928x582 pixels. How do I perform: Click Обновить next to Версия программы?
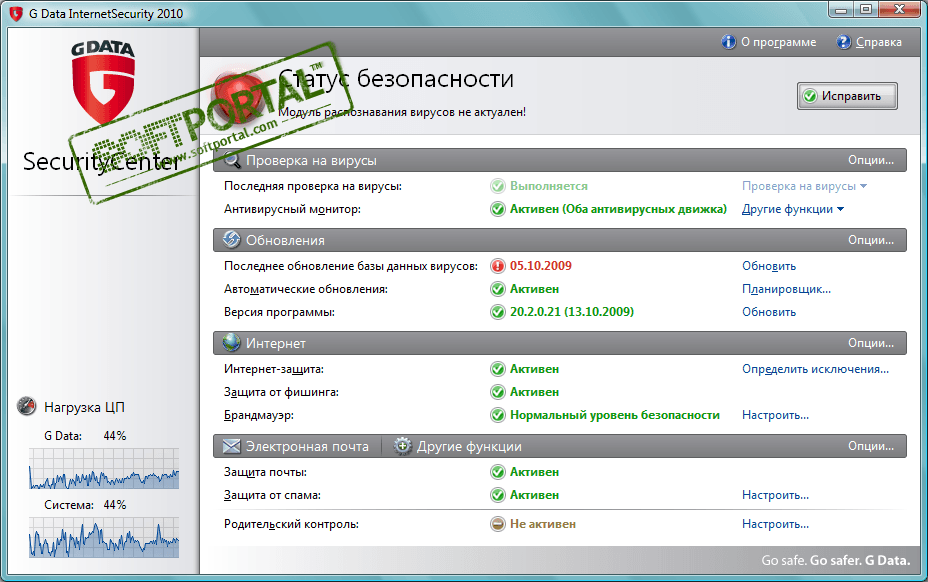point(769,311)
